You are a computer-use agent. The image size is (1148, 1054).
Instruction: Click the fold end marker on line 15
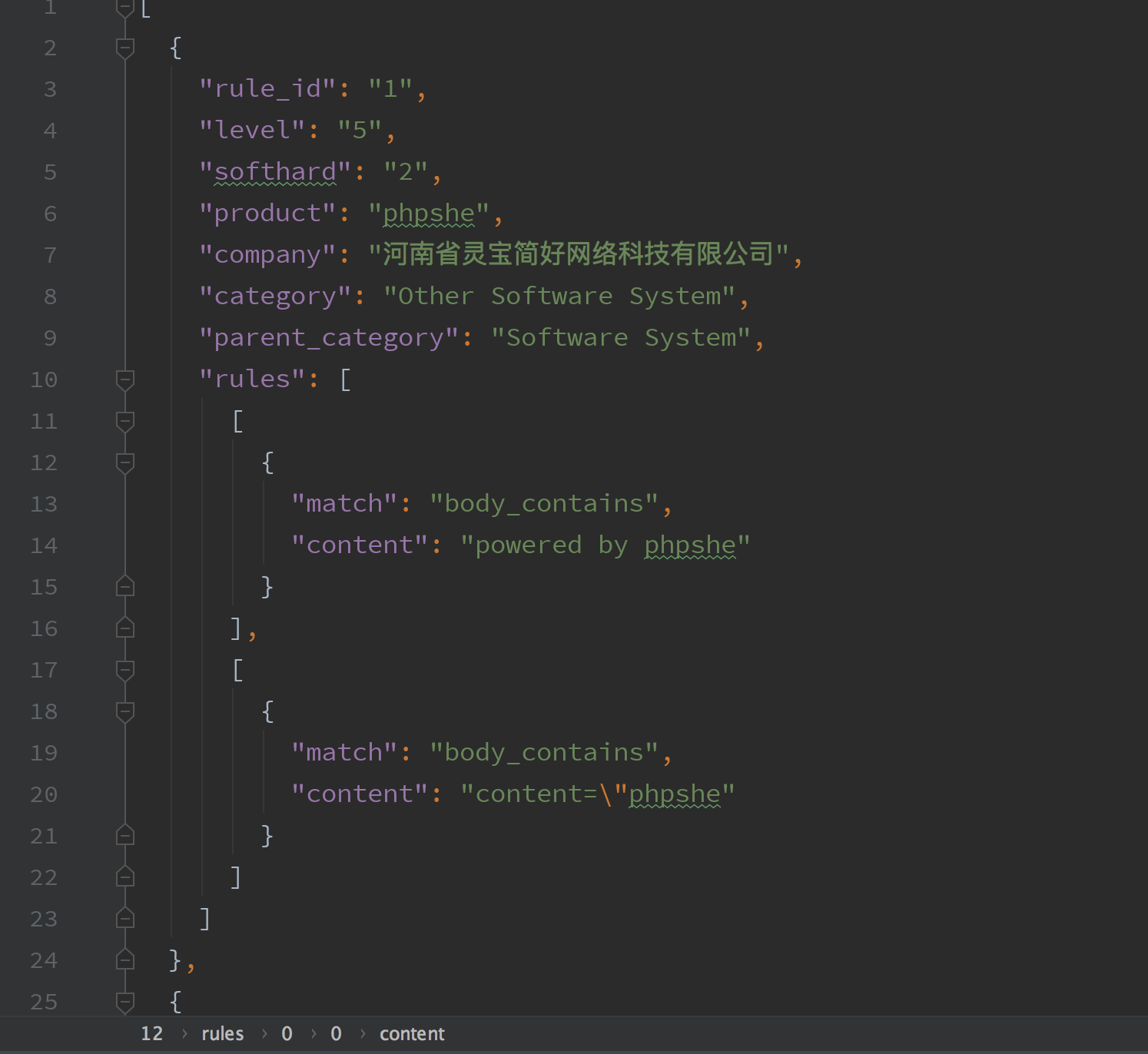(x=125, y=587)
